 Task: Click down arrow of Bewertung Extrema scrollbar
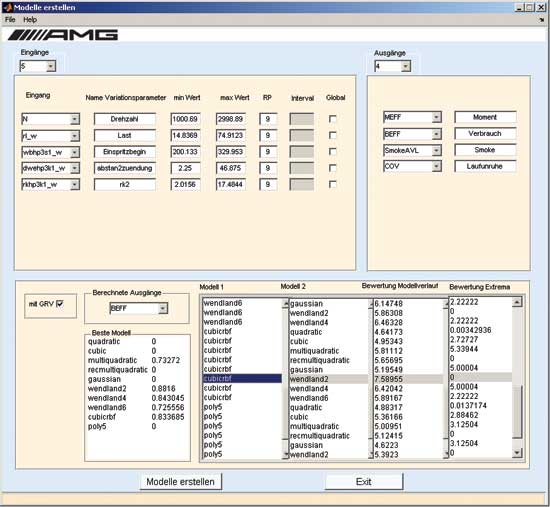point(517,453)
